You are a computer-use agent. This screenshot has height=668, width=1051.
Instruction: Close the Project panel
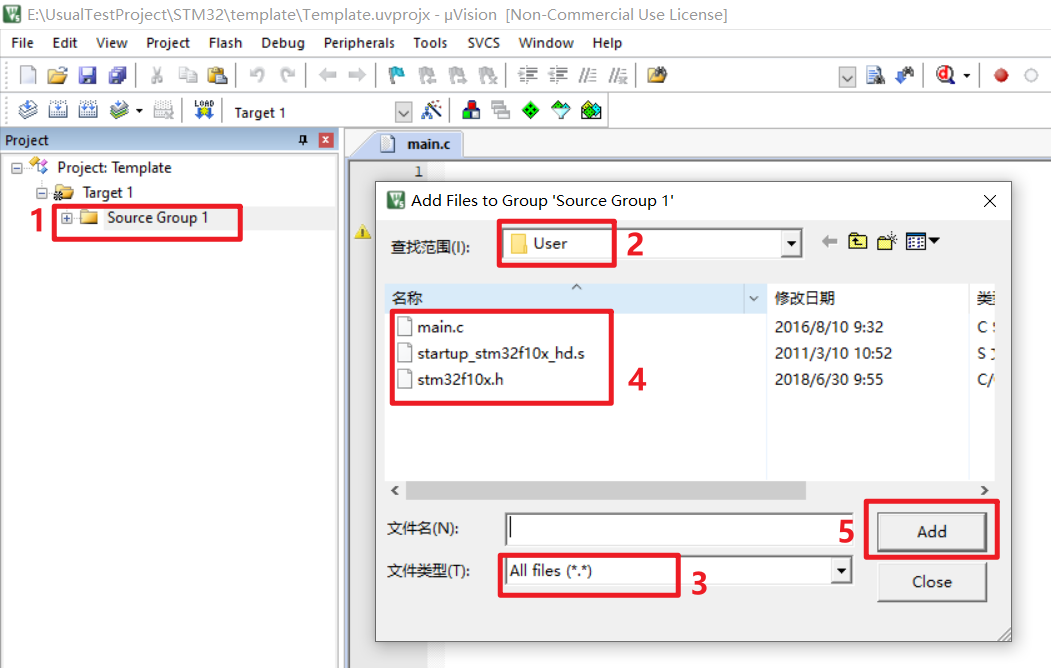pyautogui.click(x=326, y=139)
